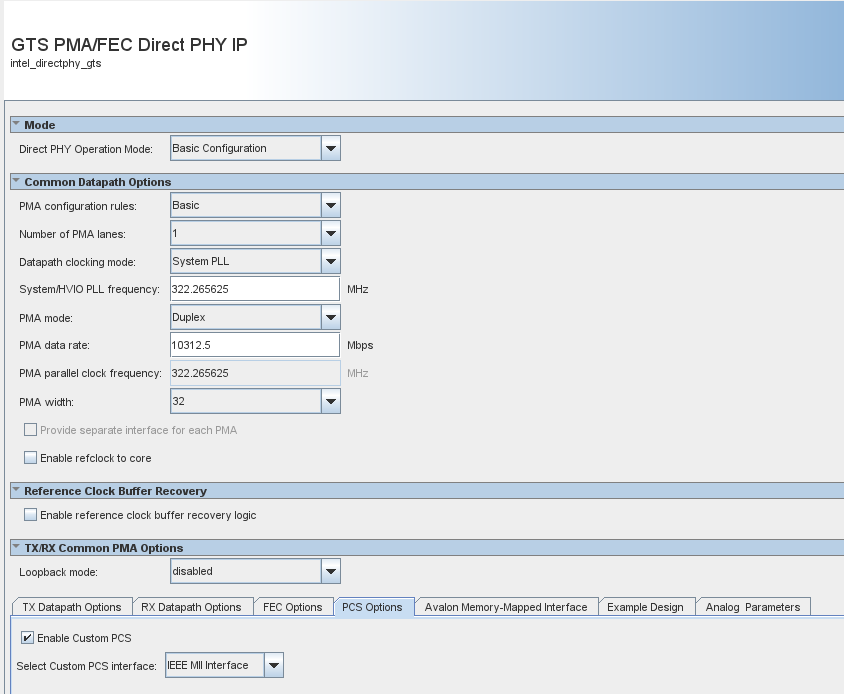Open Datapath clocking mode dropdown
Screen dimensions: 844x694
[x=330, y=261]
